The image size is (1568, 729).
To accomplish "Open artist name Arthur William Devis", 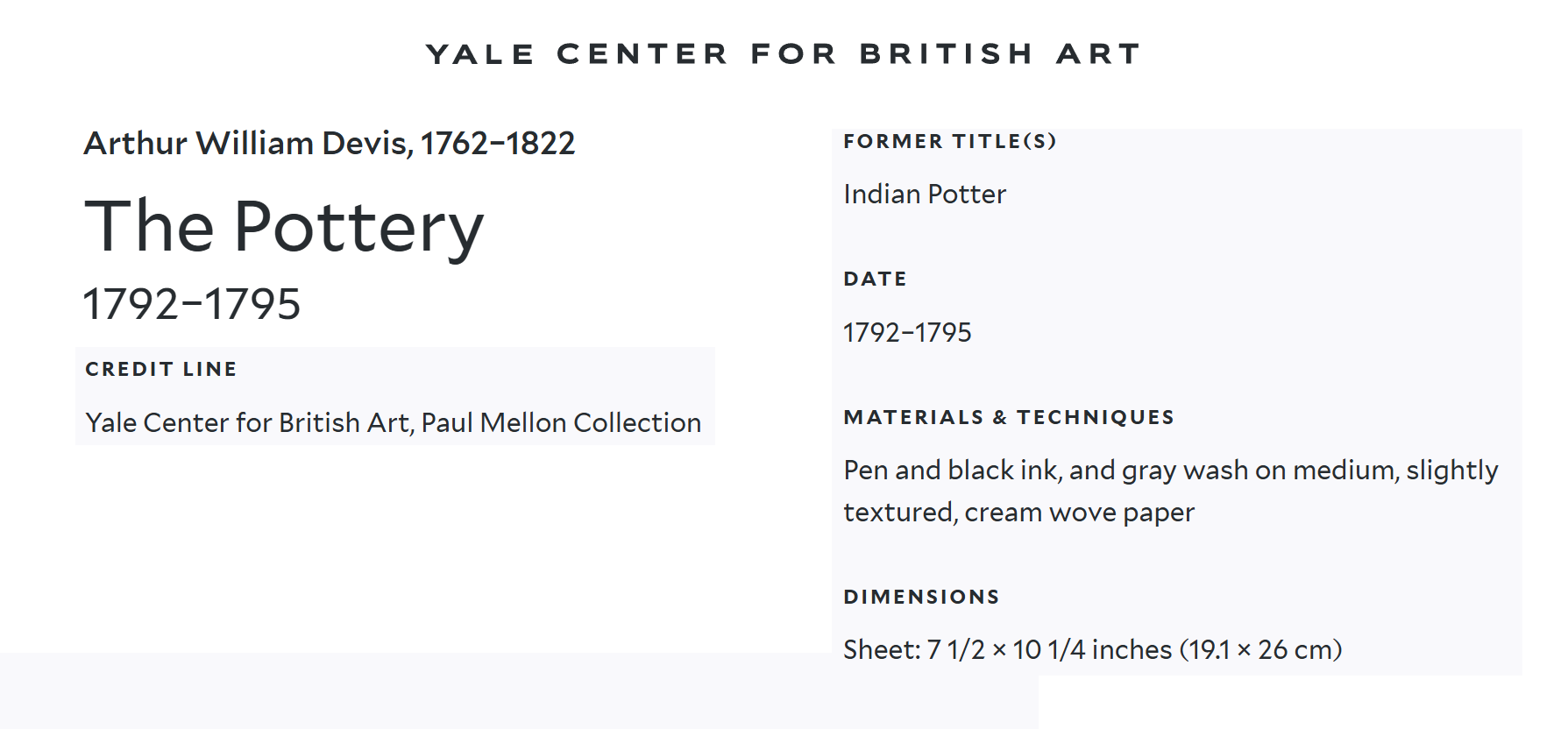I will click(247, 143).
